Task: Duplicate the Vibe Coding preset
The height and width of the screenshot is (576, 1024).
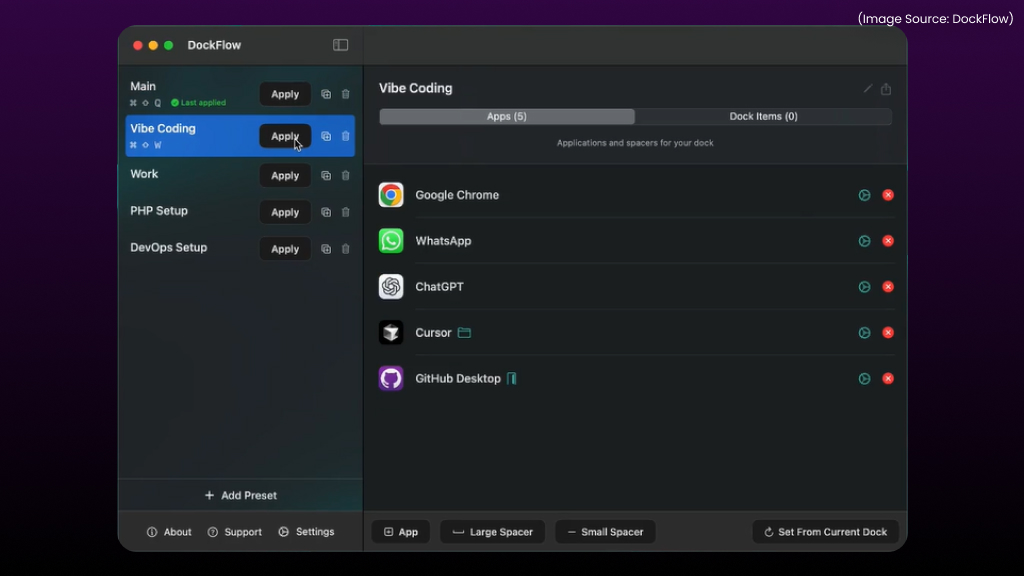Action: [x=326, y=136]
